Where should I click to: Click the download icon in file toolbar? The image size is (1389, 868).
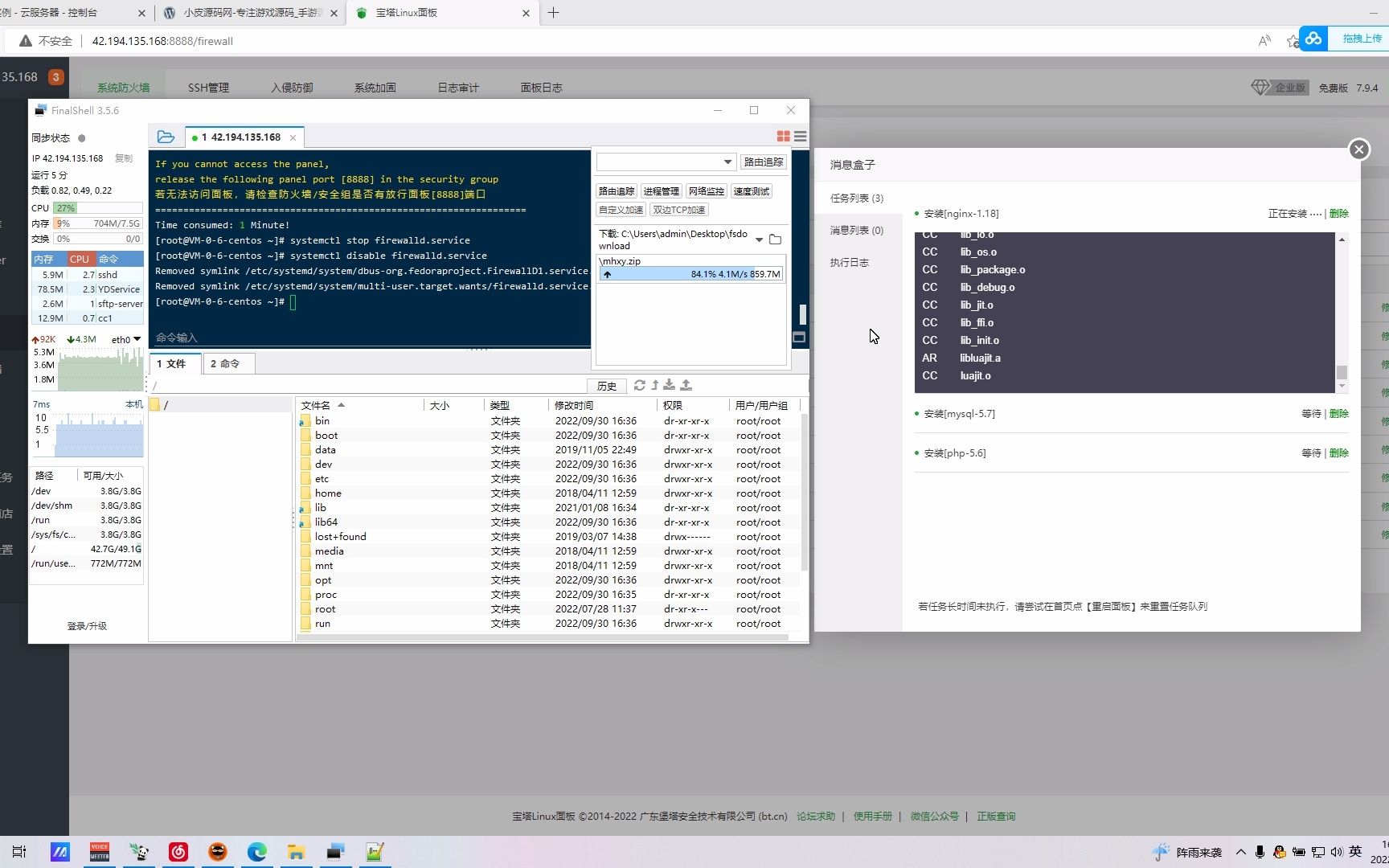click(x=669, y=385)
